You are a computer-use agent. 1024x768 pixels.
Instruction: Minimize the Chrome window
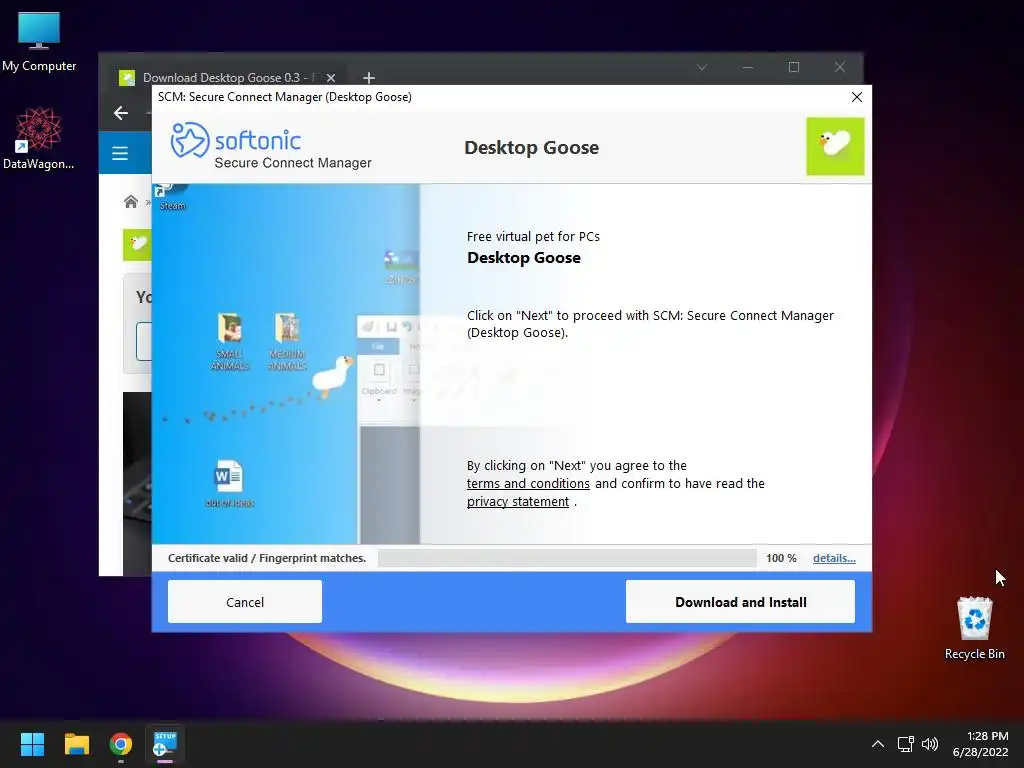[748, 67]
